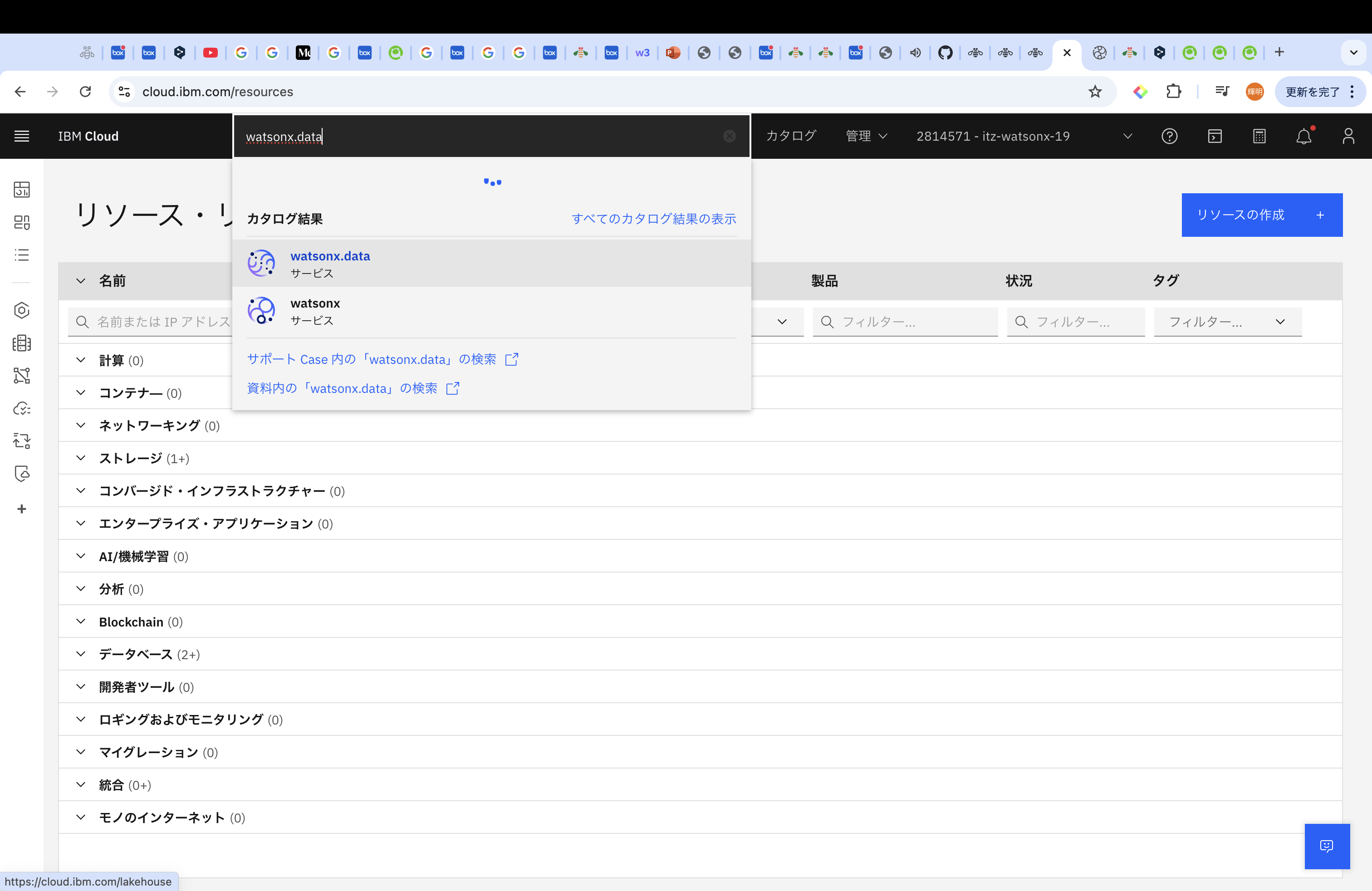Open the IBM Cloud hamburger navigation menu
Viewport: 1372px width, 891px height.
21,136
